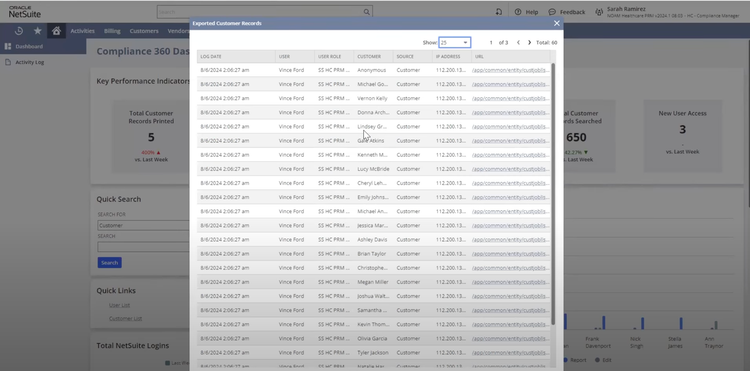The width and height of the screenshot is (750, 371).
Task: Click the Edit legend entry in chart
Action: tap(603, 360)
